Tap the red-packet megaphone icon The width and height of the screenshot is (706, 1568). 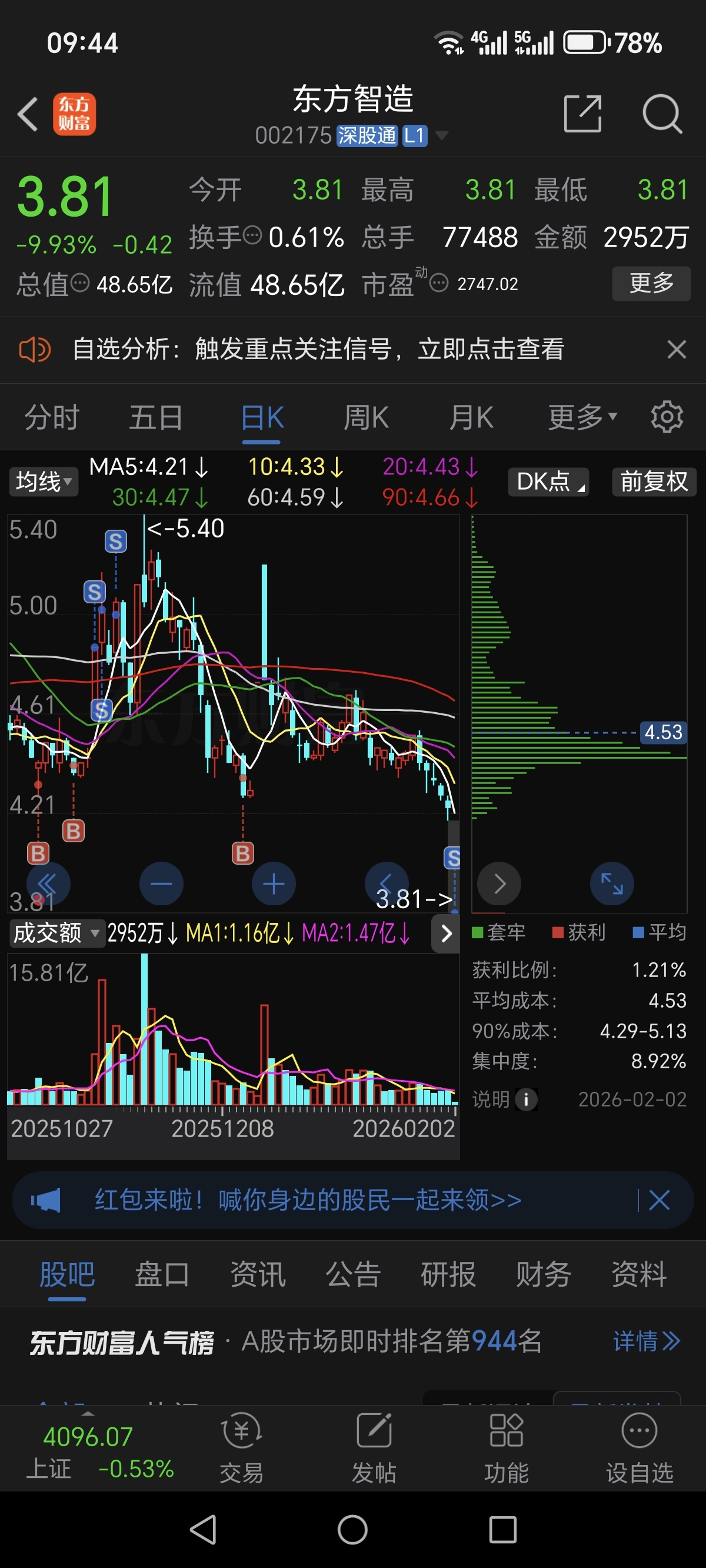tap(46, 1200)
